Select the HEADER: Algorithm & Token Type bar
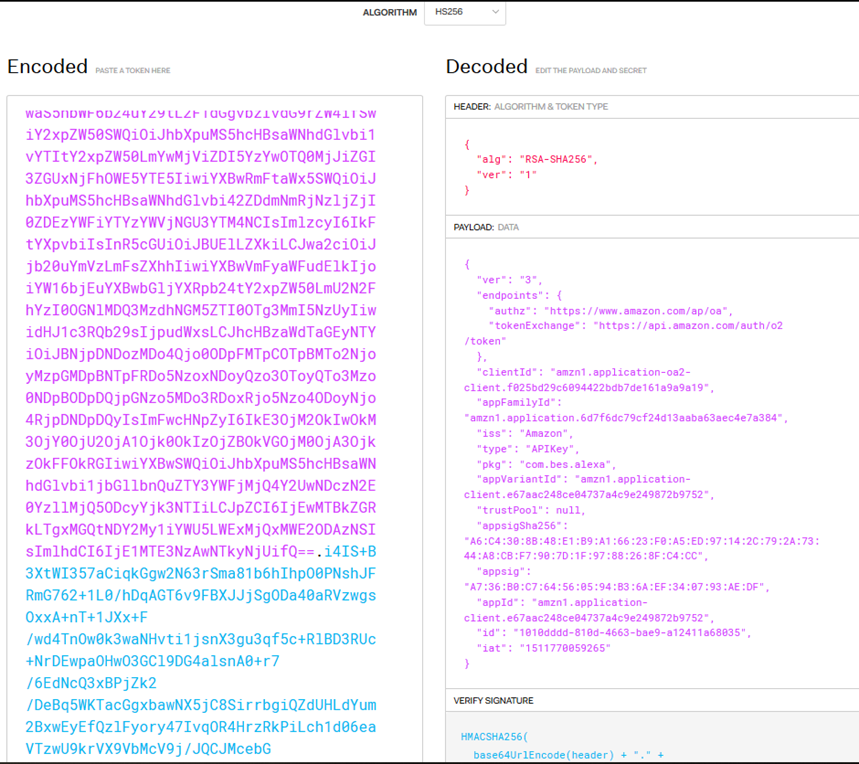Viewport: 859px width, 764px height. (x=530, y=106)
